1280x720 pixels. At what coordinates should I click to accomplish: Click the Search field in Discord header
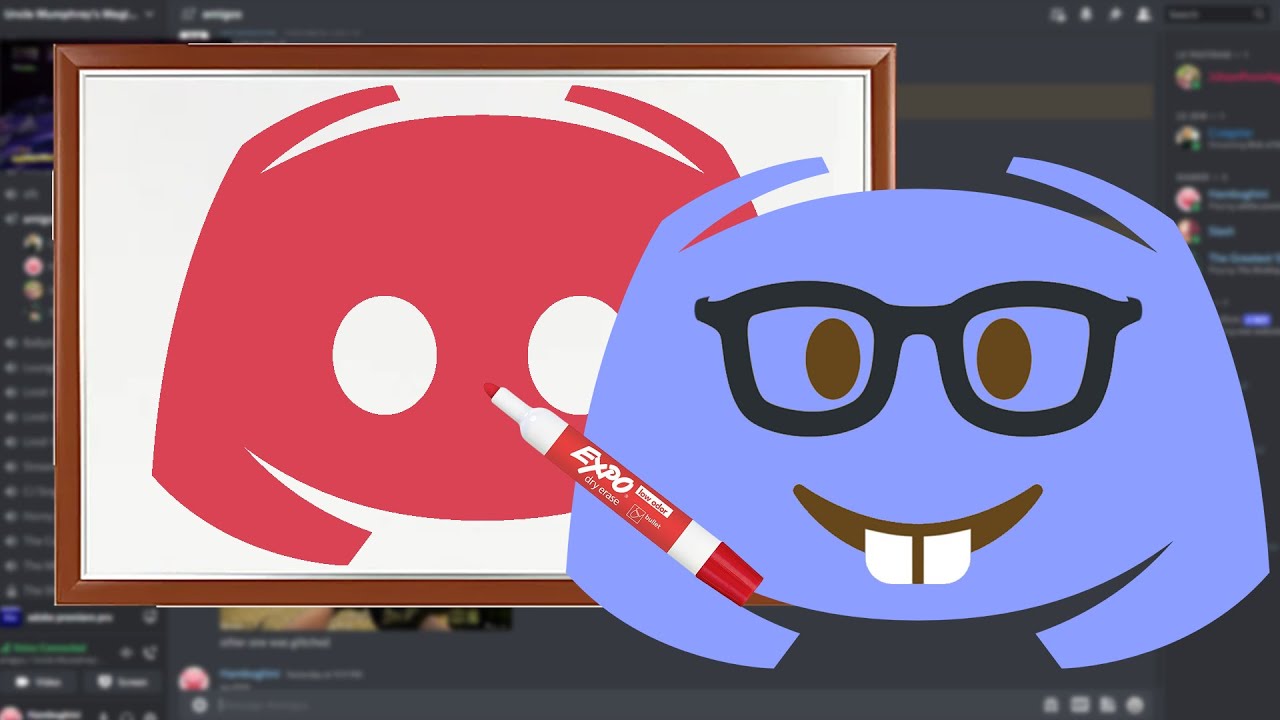click(x=1216, y=15)
